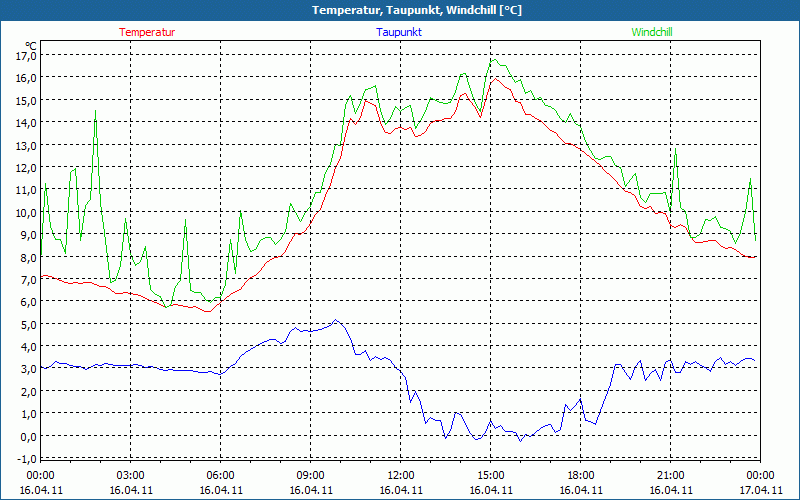The image size is (800, 500).
Task: Click the 16.04.11 date under 15:00
Action: point(491,490)
